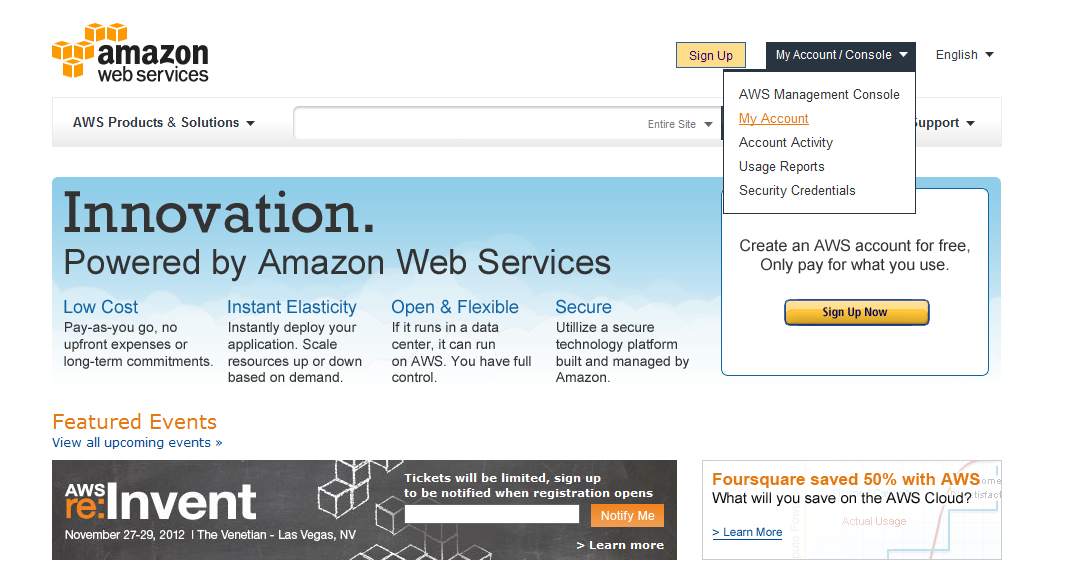This screenshot has width=1077, height=583.
Task: Open Security Credentials menu entry
Action: tap(797, 191)
